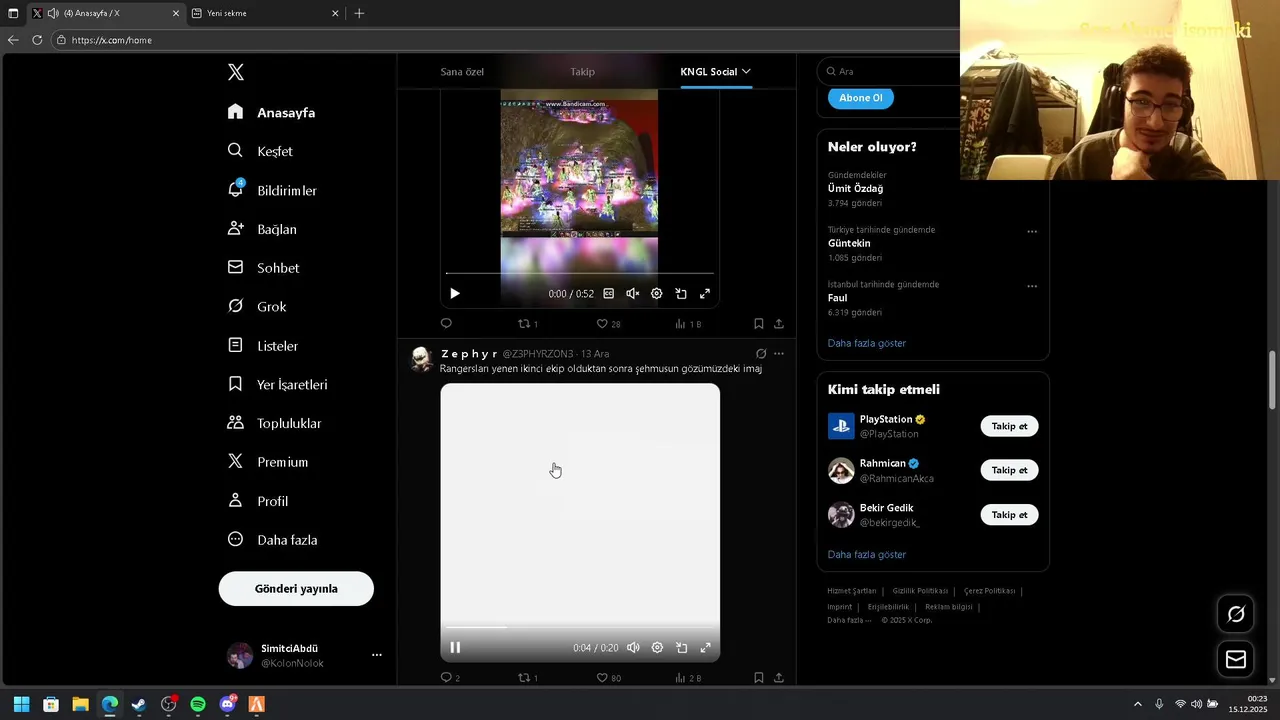Show more accounts to follow
The height and width of the screenshot is (720, 1280).
click(867, 555)
